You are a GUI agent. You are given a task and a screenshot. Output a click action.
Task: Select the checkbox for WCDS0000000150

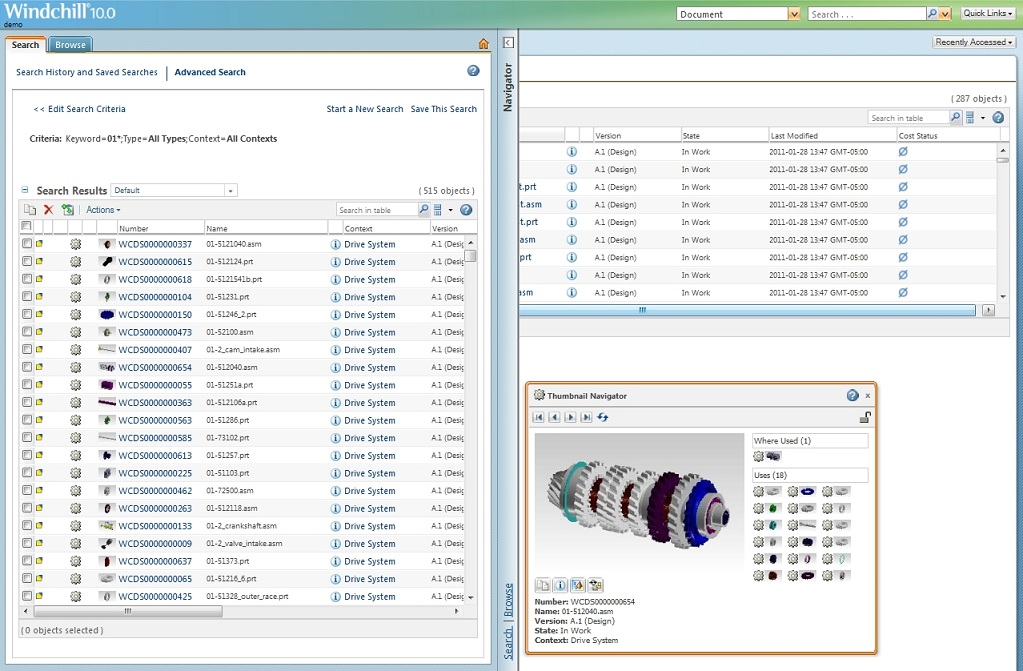[x=26, y=315]
